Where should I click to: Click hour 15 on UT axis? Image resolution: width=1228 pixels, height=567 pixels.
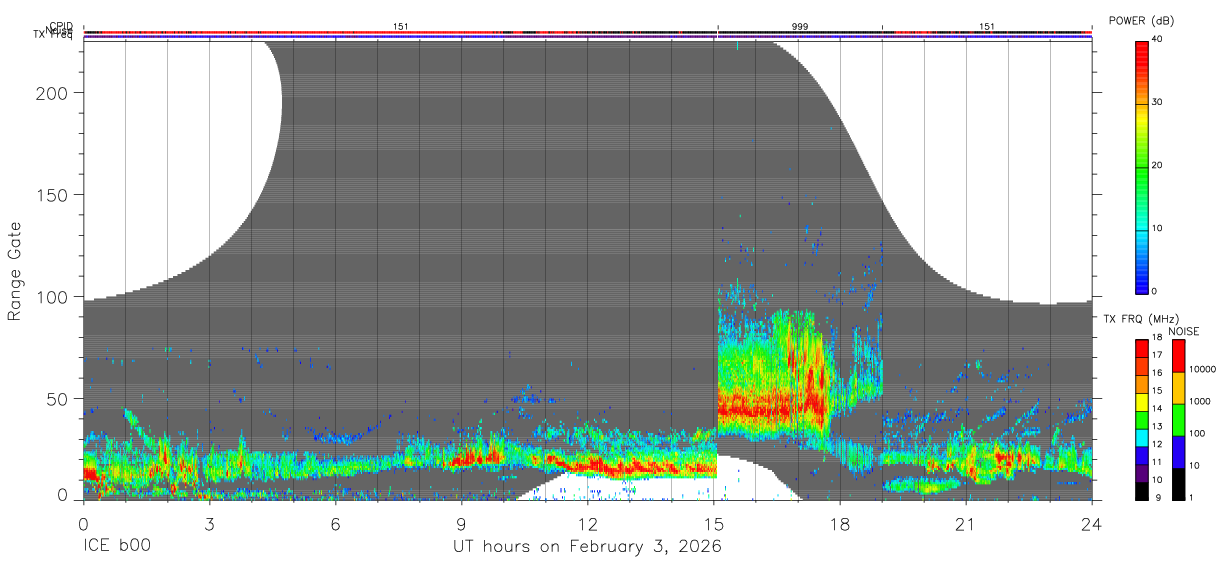714,523
